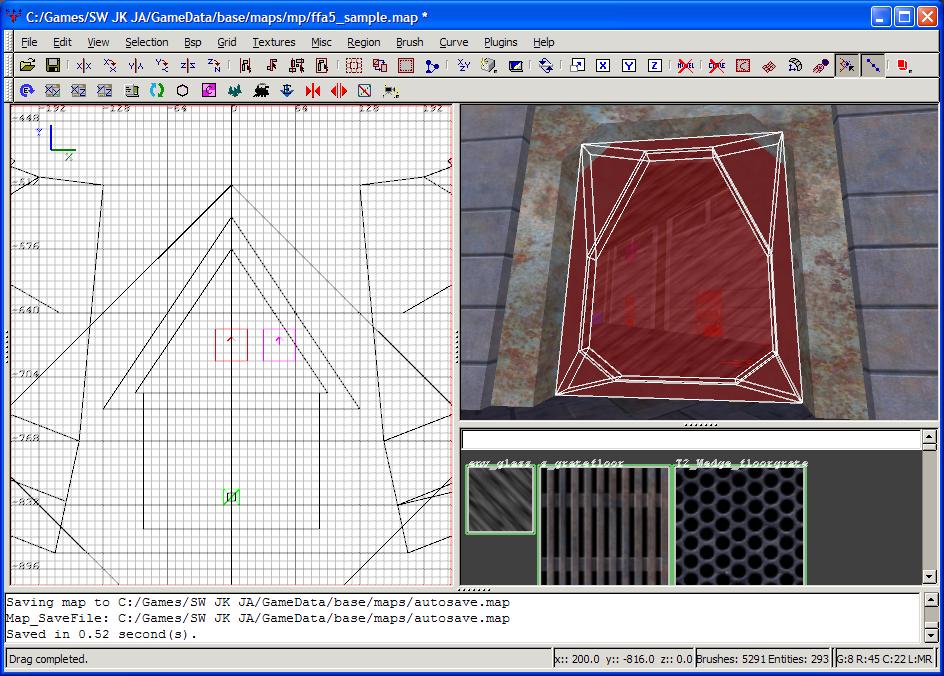Viewport: 944px width, 676px height.
Task: Click the CSG merge icon
Action: (x=380, y=65)
